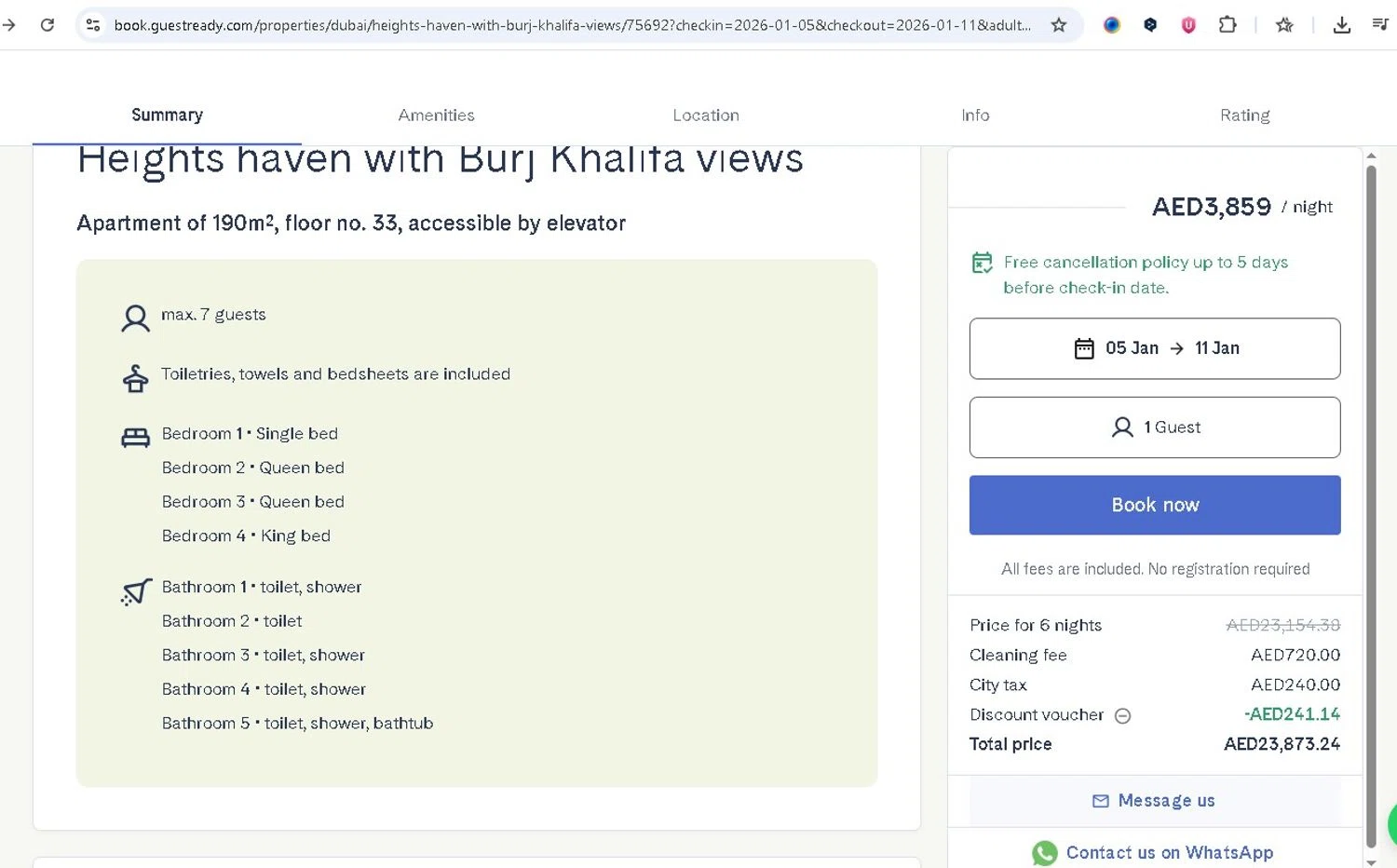Open the 1 Guest selector
This screenshot has width=1397, height=868.
point(1155,427)
